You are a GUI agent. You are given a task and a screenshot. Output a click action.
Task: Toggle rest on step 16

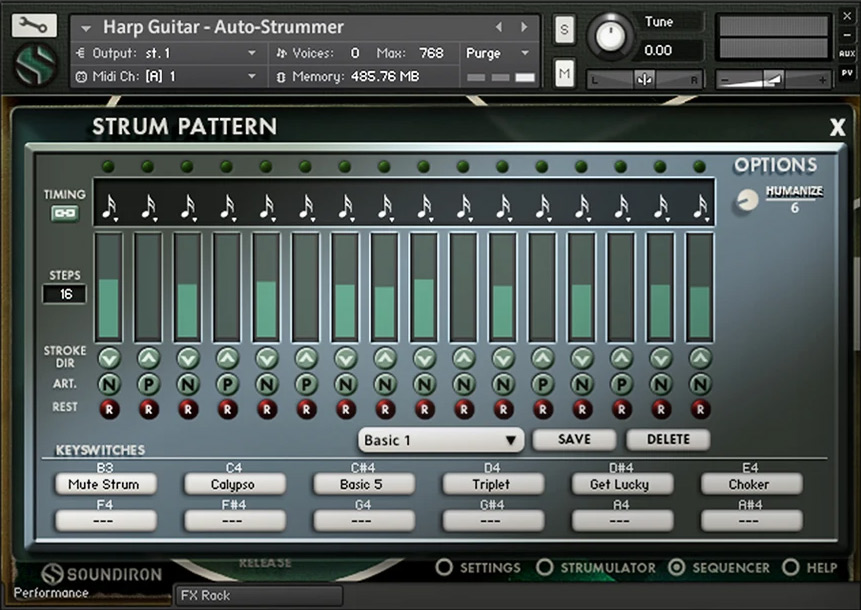[x=700, y=409]
